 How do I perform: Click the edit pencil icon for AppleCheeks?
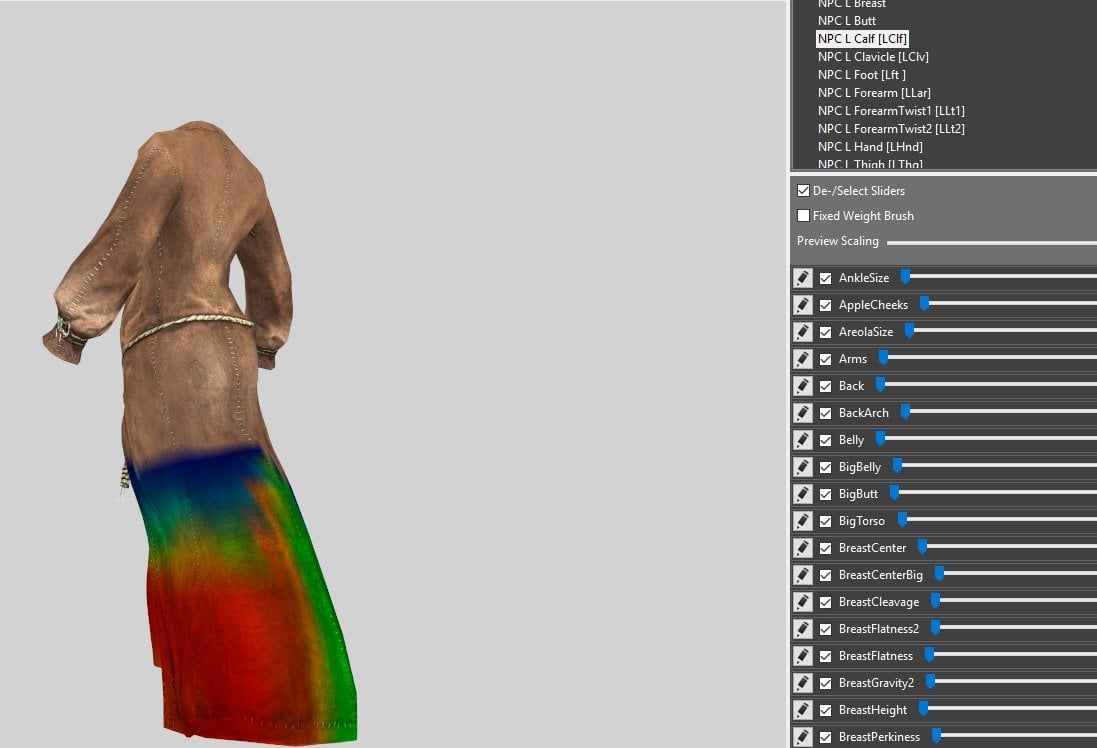(x=802, y=305)
